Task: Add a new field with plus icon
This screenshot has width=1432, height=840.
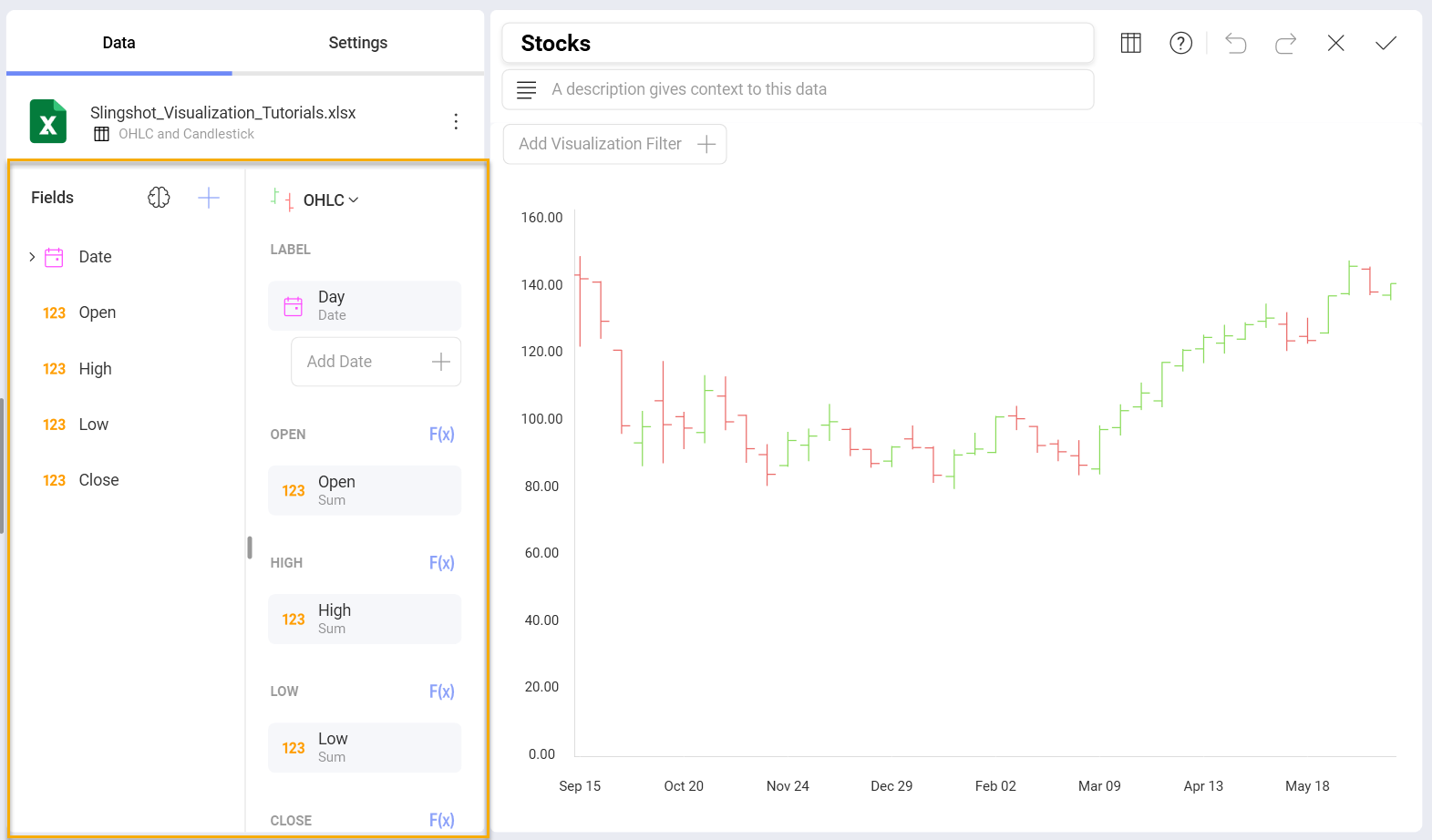Action: [209, 198]
